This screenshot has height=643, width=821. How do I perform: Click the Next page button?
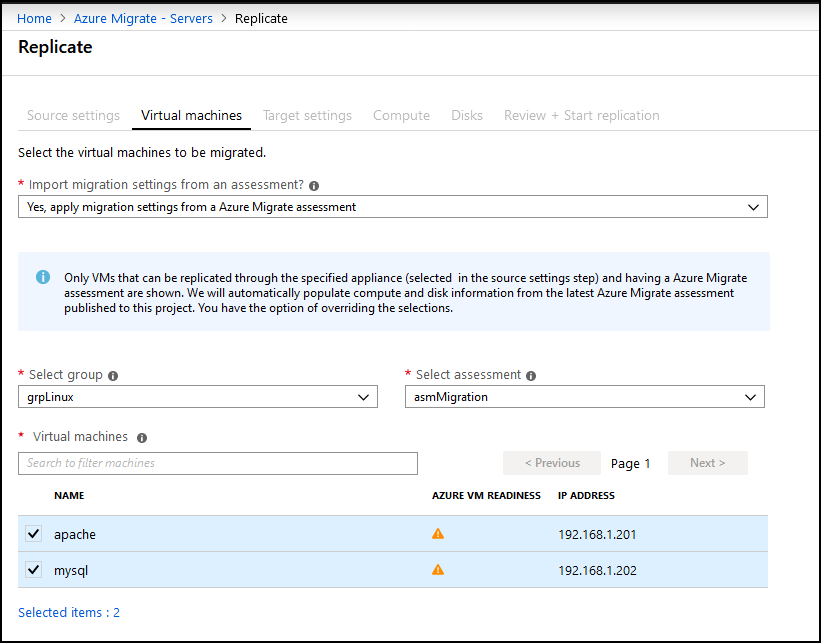(x=708, y=463)
